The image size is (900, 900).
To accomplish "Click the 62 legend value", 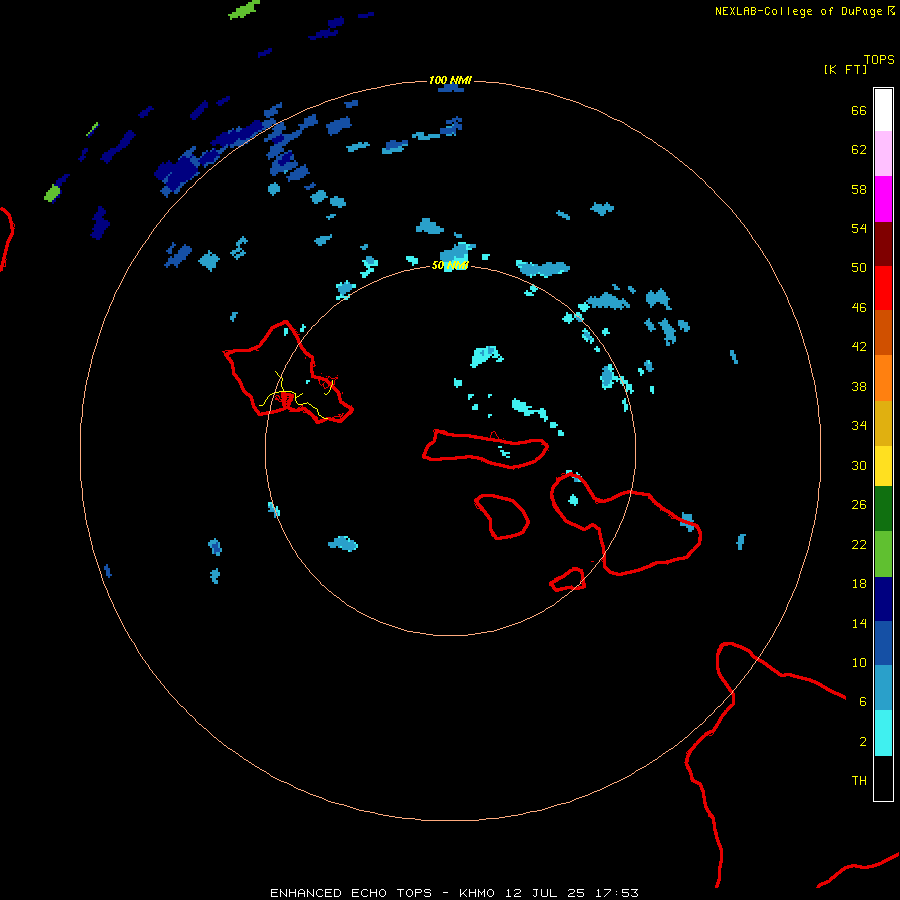I will pos(859,150).
